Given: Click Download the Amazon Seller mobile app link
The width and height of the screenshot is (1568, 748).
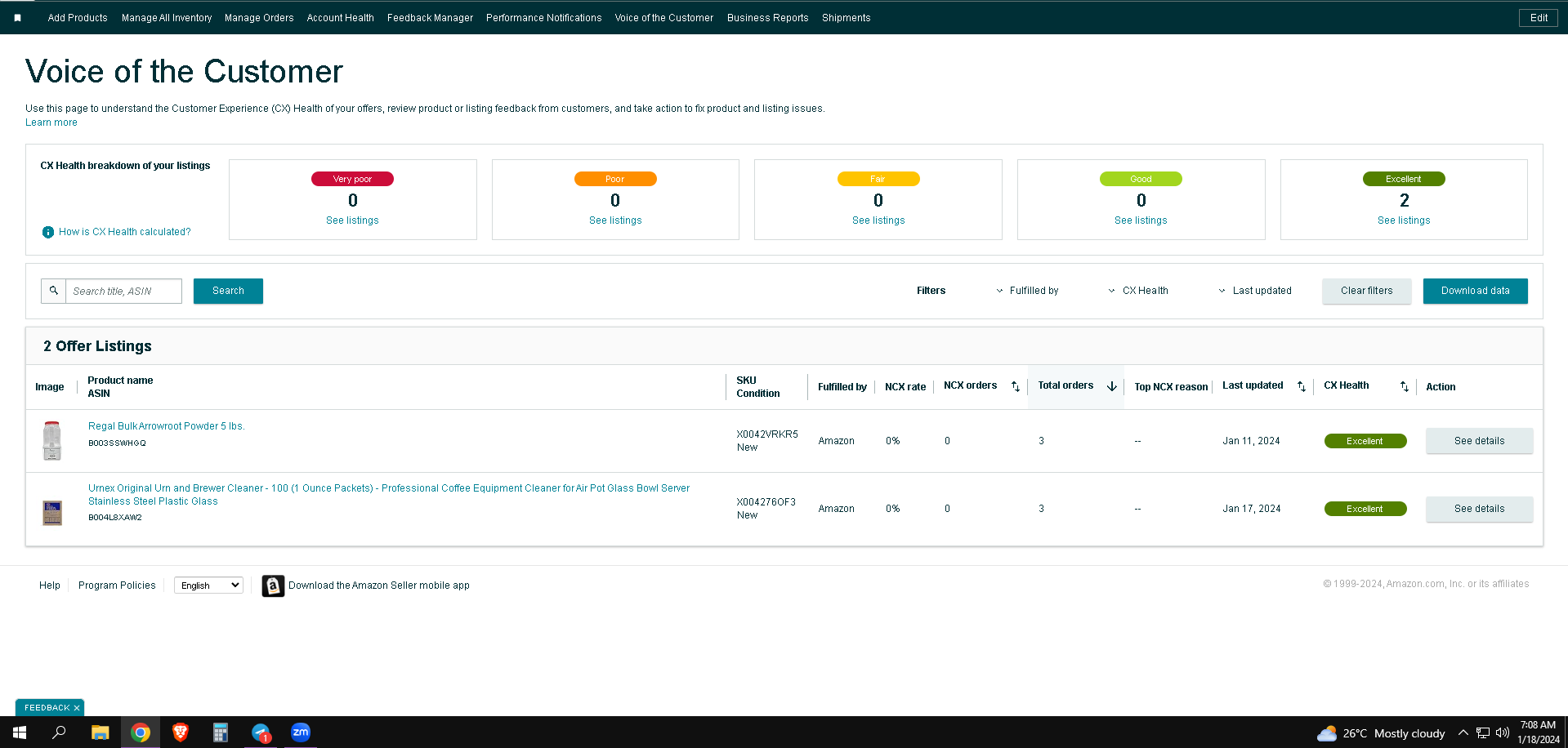Looking at the screenshot, I should coord(379,585).
